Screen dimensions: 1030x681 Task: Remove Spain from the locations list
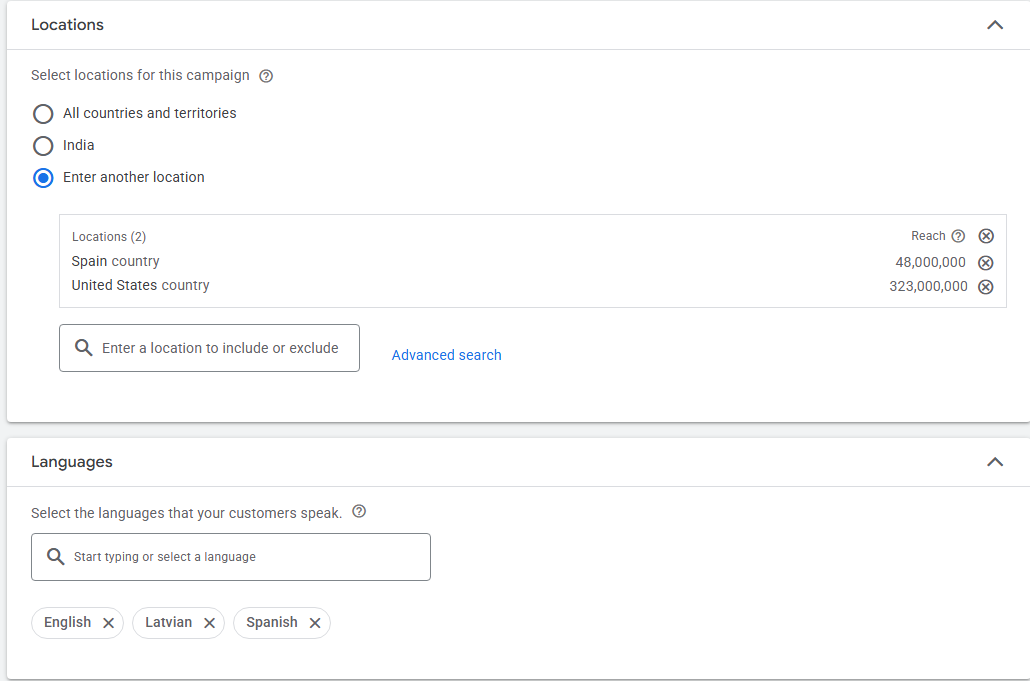click(986, 262)
